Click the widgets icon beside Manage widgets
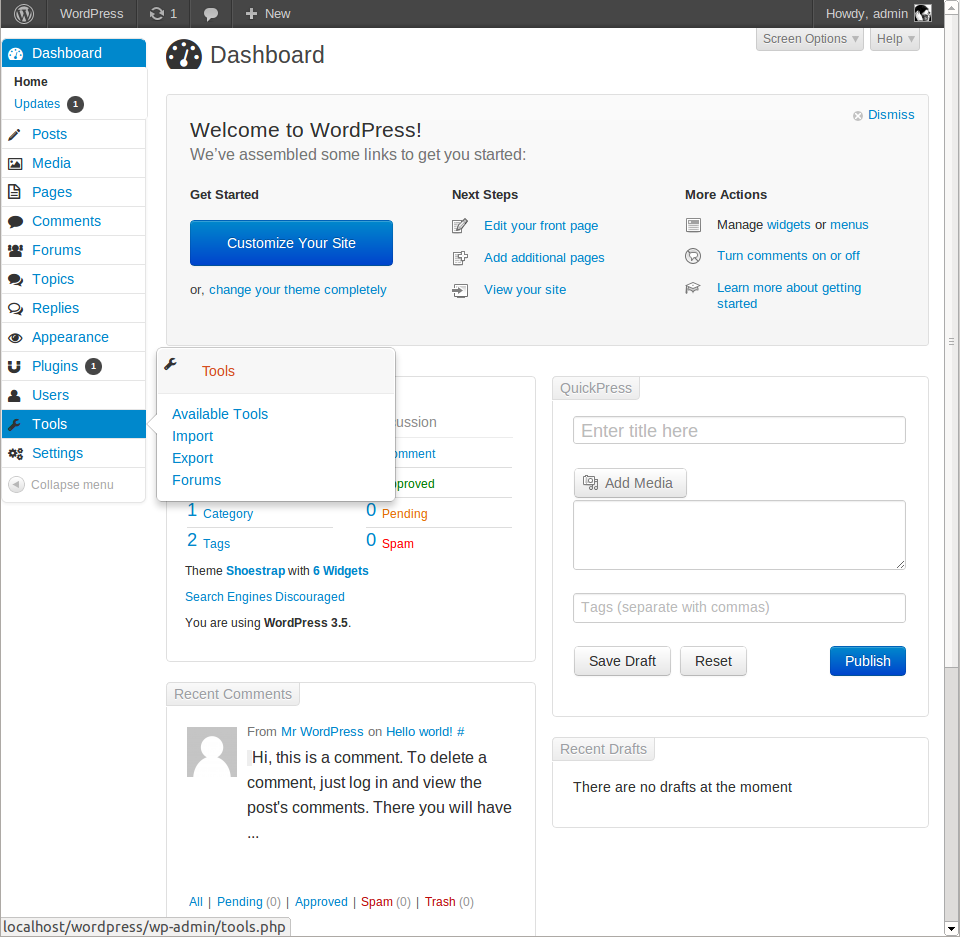 693,225
